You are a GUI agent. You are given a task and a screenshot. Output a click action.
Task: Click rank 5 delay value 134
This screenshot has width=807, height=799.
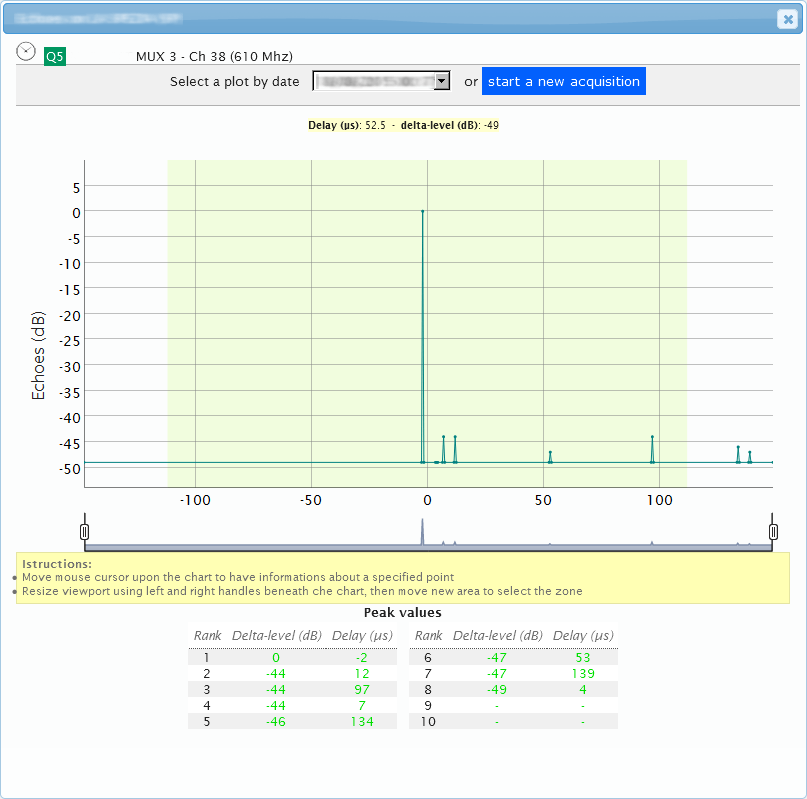pyautogui.click(x=362, y=721)
